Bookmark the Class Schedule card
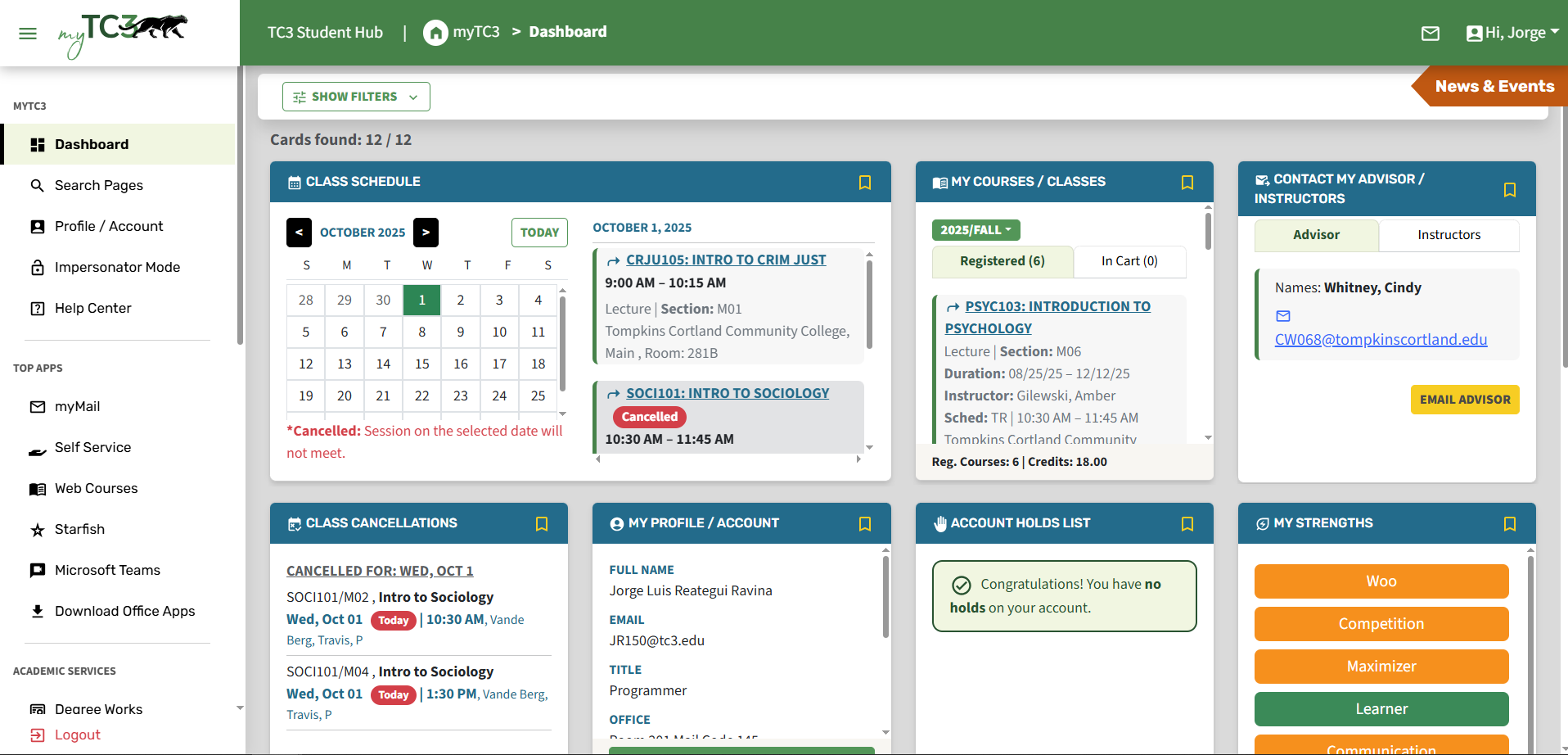Viewport: 1568px width, 755px height. click(865, 182)
